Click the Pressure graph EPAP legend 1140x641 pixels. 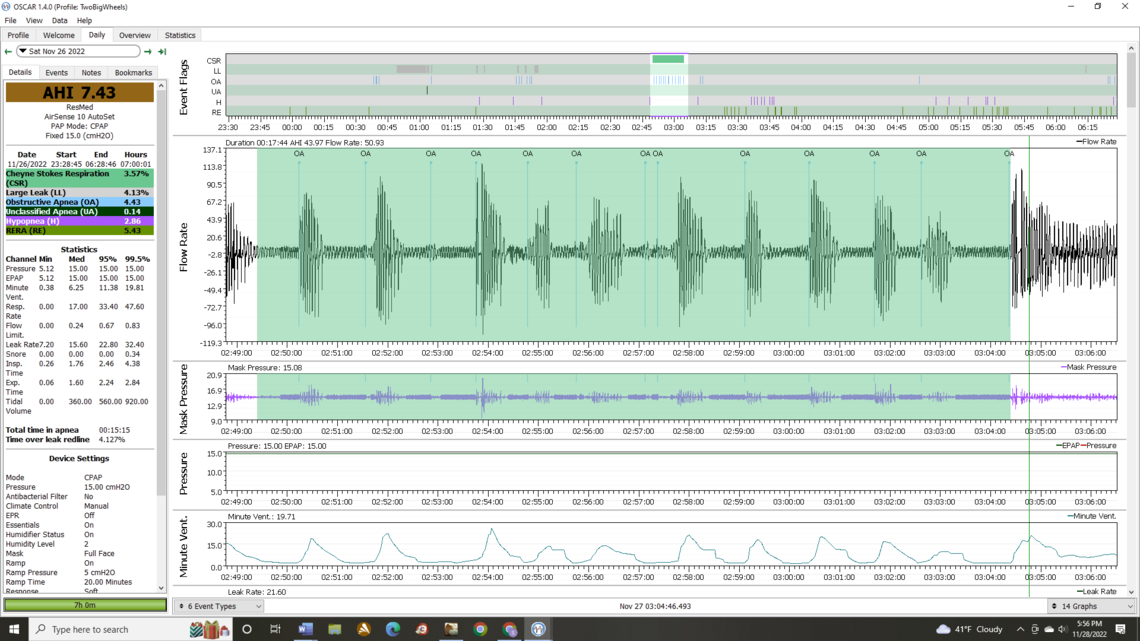click(x=1068, y=446)
